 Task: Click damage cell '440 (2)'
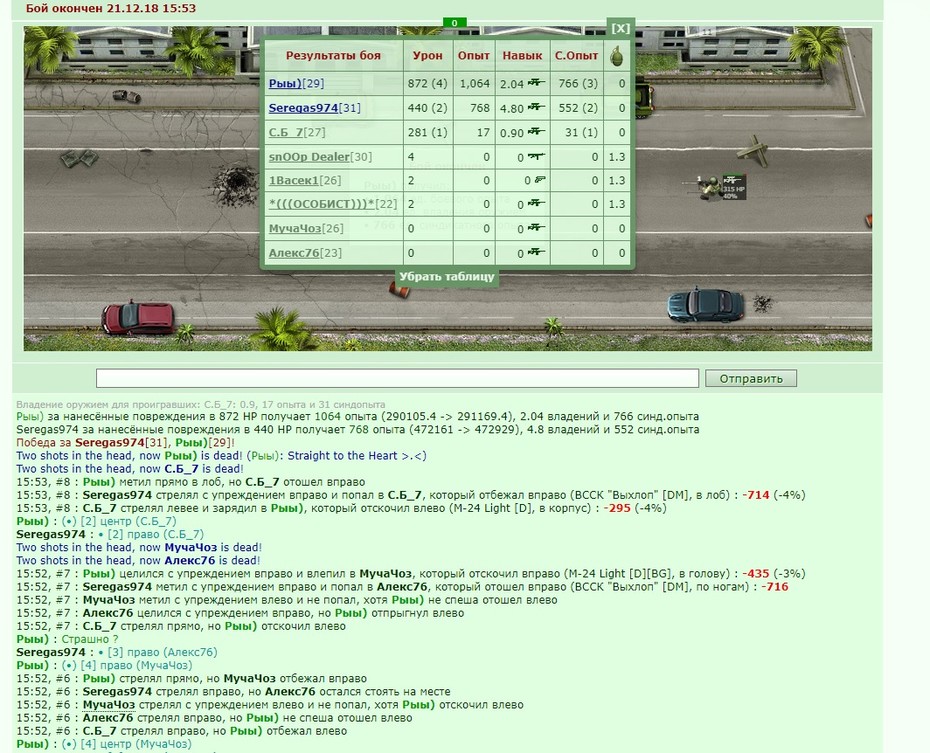428,108
